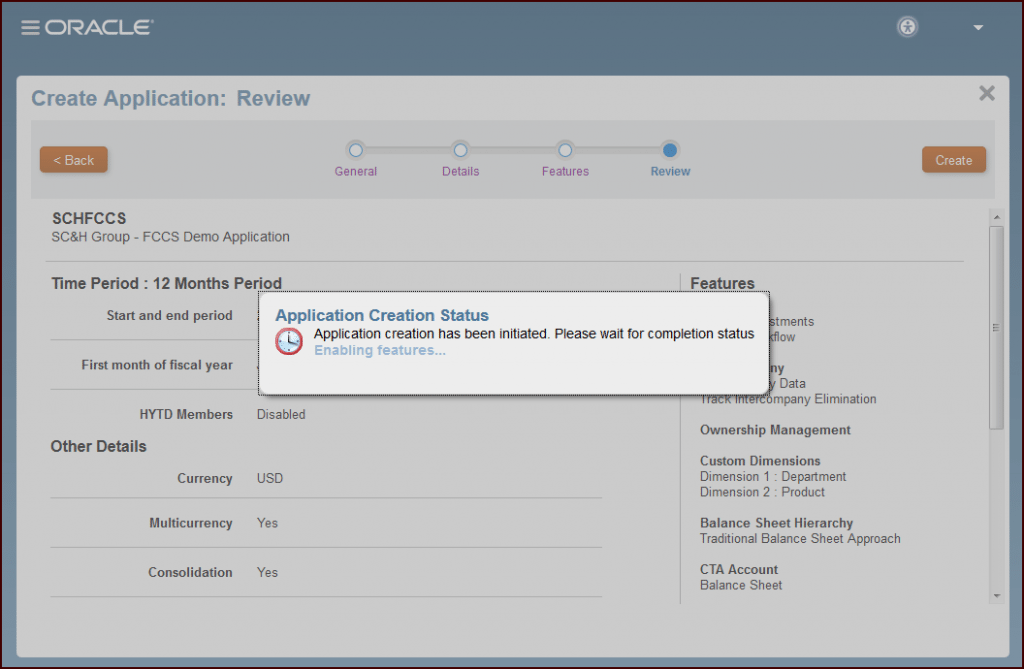This screenshot has height=669, width=1024.
Task: Click Dimension 2 : Product entry
Action: point(762,492)
